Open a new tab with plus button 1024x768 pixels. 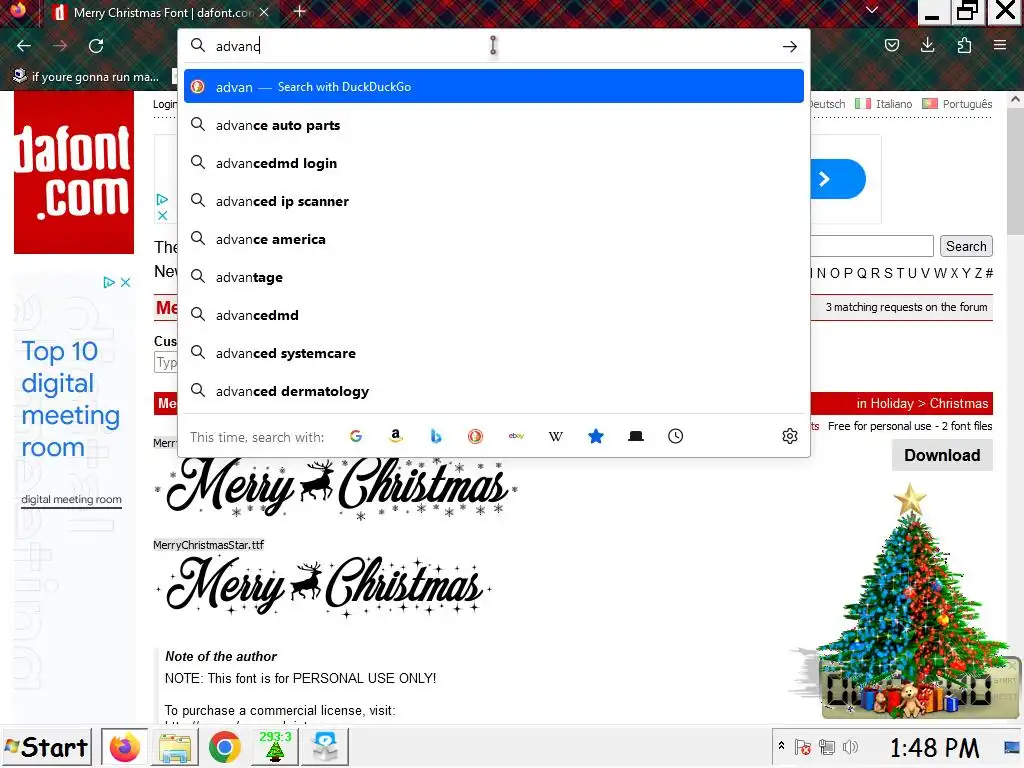pos(300,12)
